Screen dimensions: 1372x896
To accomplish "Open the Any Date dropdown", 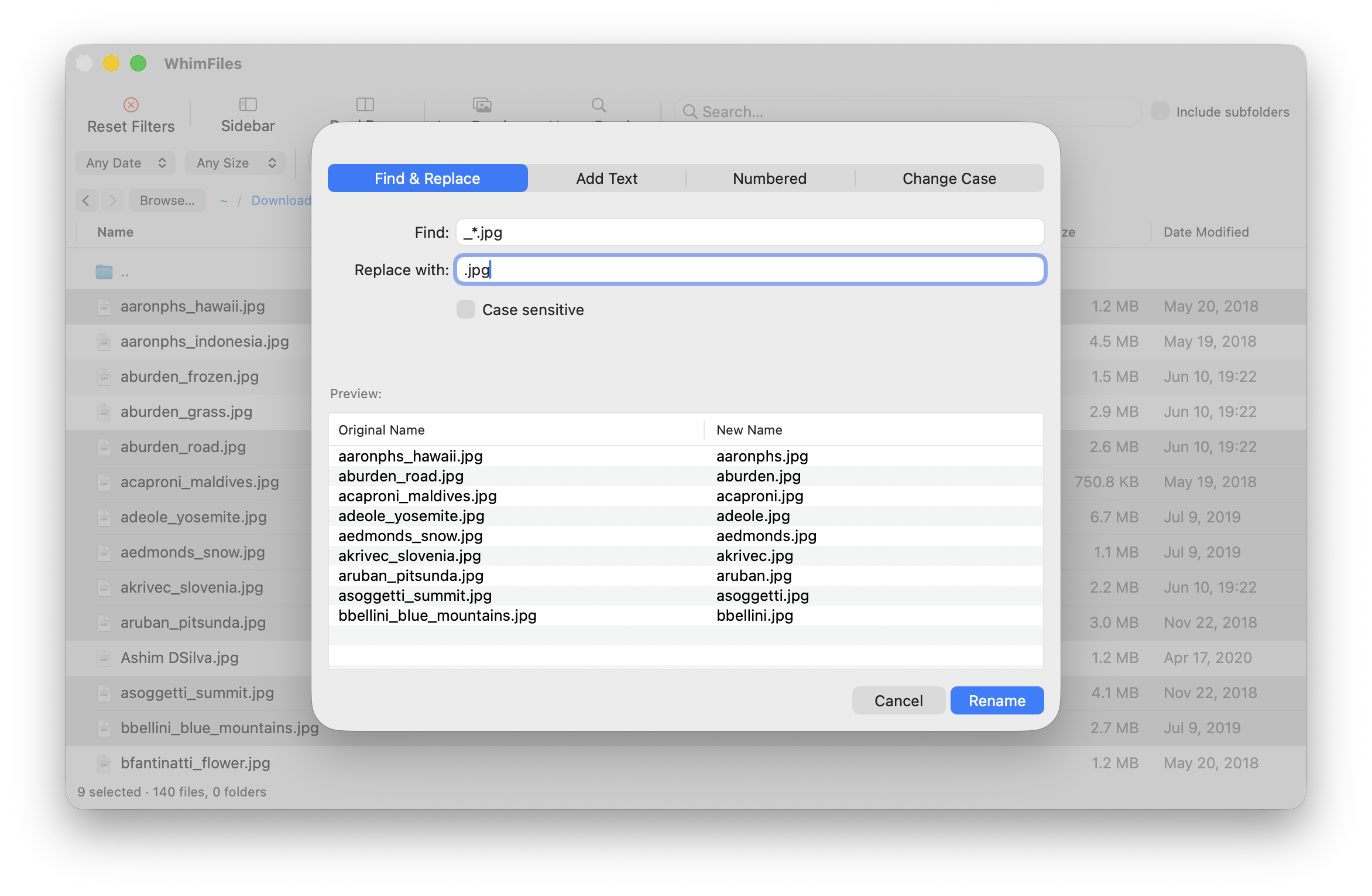I will coord(125,163).
